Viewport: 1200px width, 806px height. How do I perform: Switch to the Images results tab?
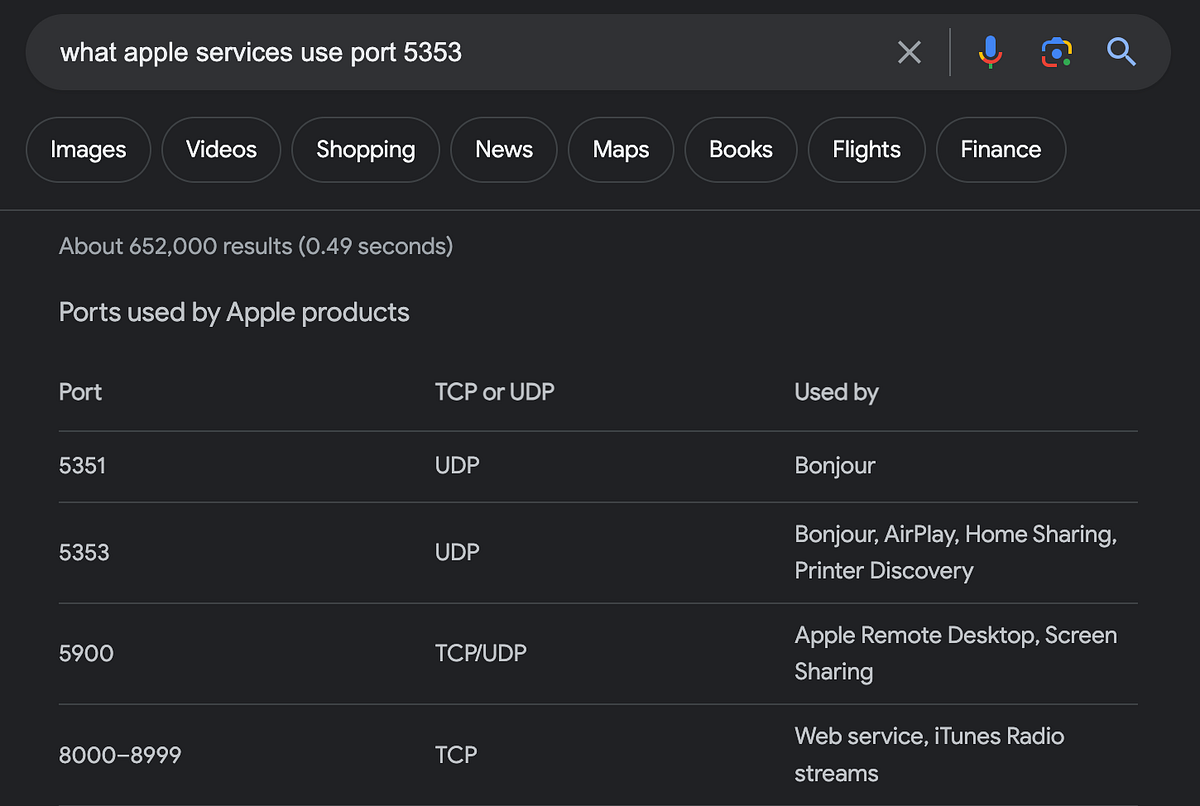coord(88,149)
